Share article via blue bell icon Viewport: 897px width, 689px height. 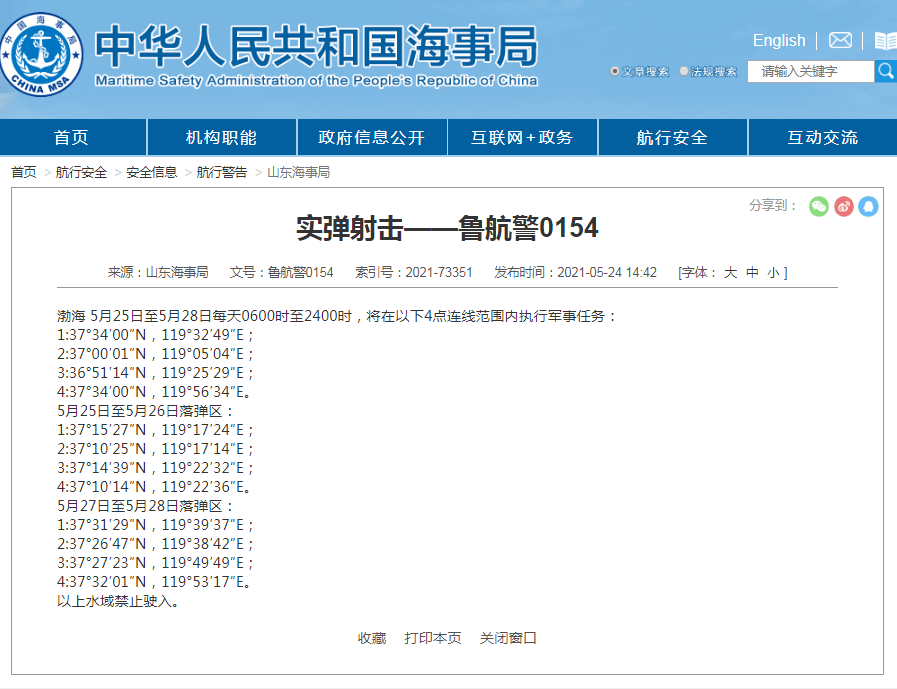point(868,207)
